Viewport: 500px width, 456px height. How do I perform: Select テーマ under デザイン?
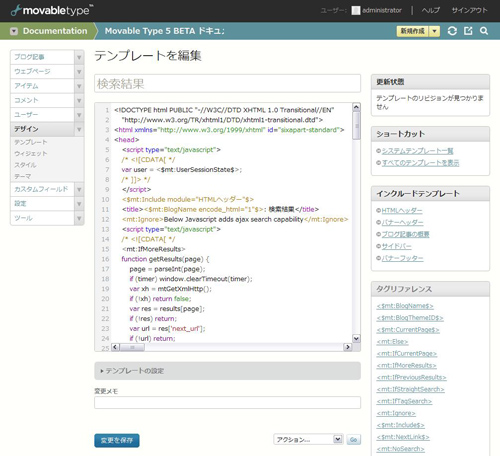(x=23, y=176)
